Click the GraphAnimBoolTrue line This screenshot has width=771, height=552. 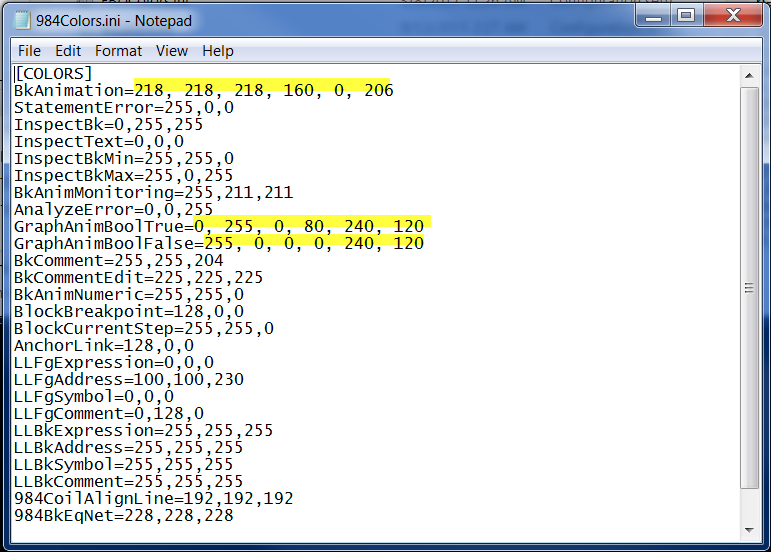(x=219, y=227)
